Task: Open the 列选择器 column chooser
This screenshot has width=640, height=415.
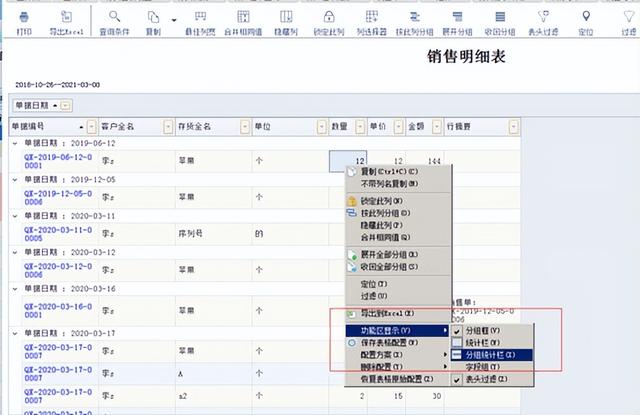Action: pyautogui.click(x=373, y=20)
